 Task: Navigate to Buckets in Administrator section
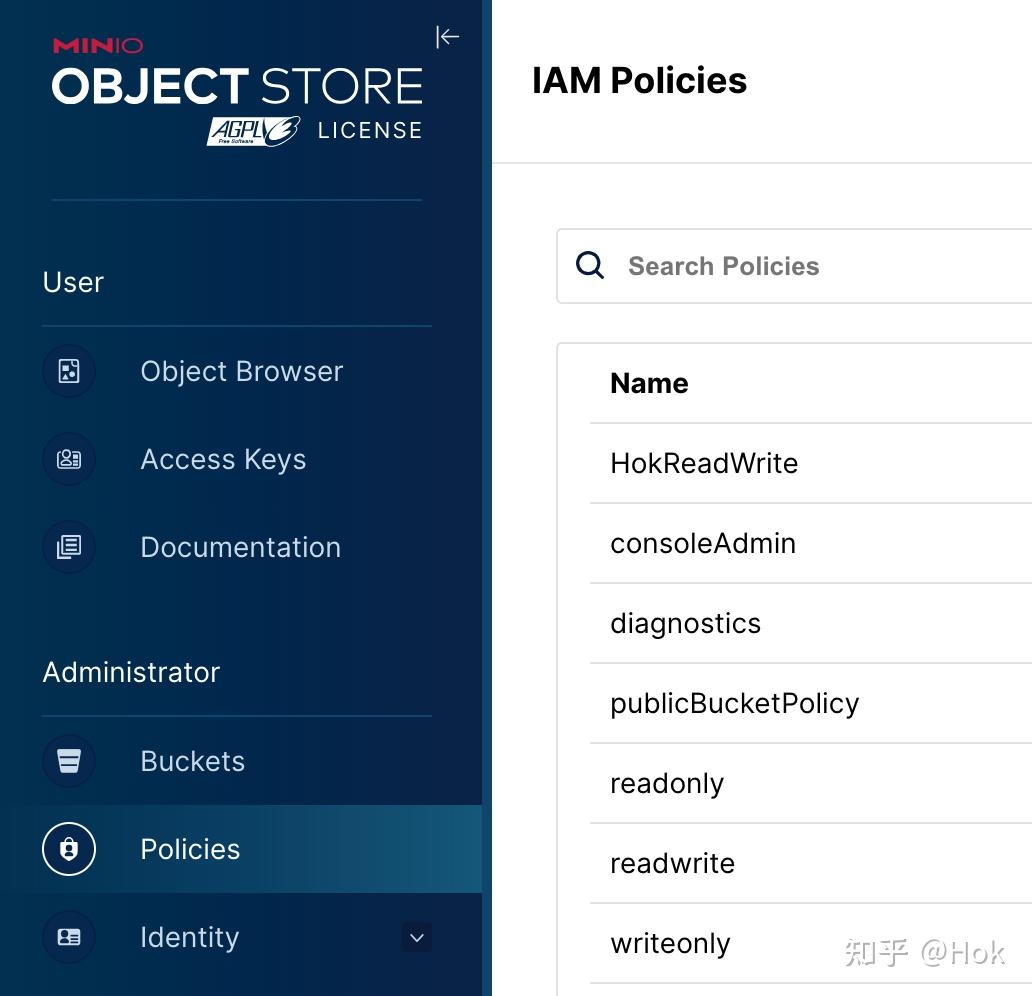tap(192, 761)
